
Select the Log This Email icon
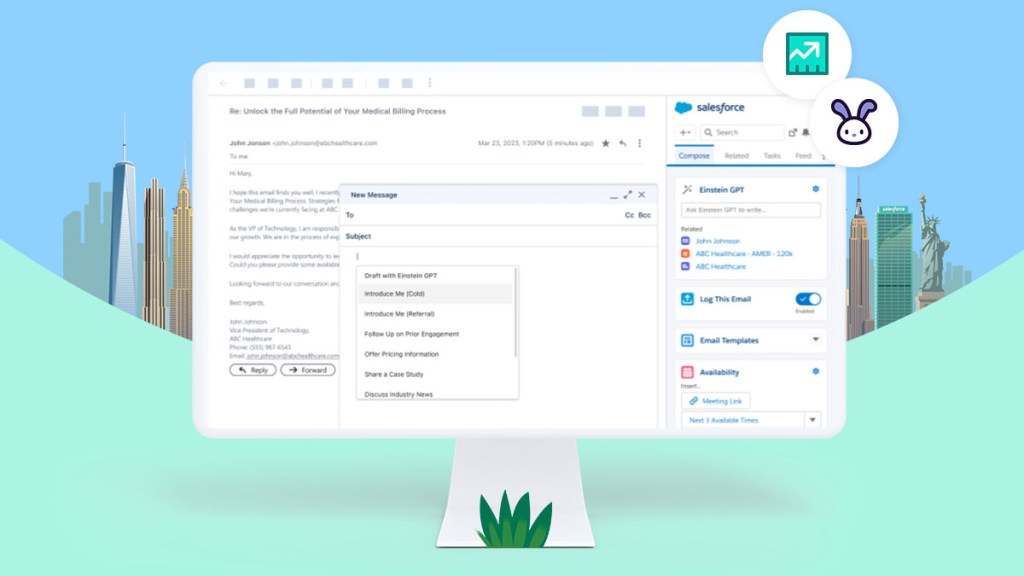pyautogui.click(x=686, y=298)
